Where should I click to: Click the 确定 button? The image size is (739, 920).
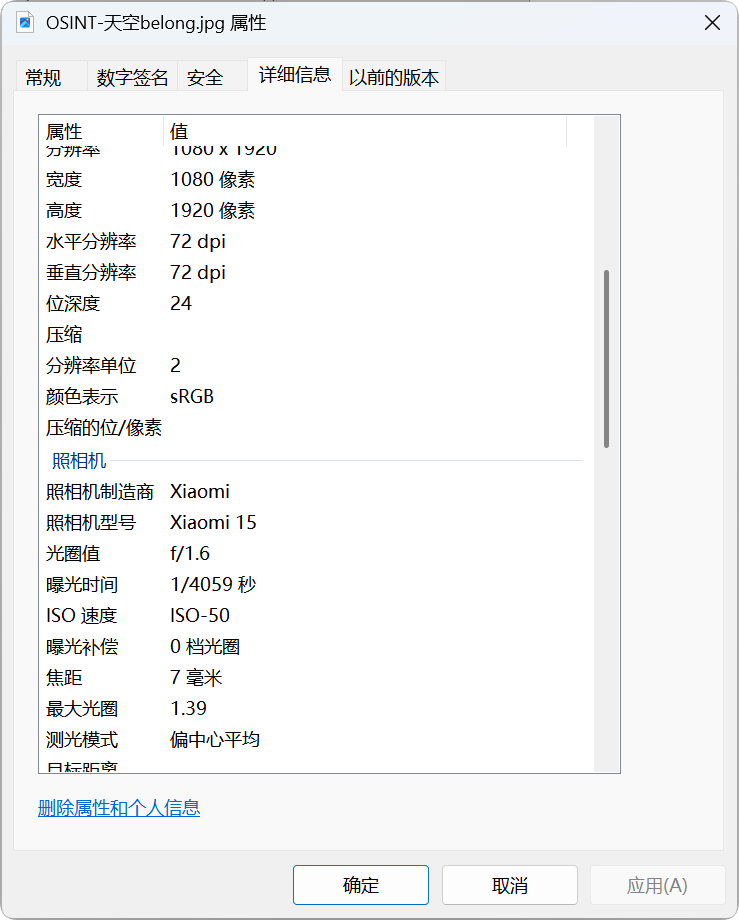pos(360,885)
